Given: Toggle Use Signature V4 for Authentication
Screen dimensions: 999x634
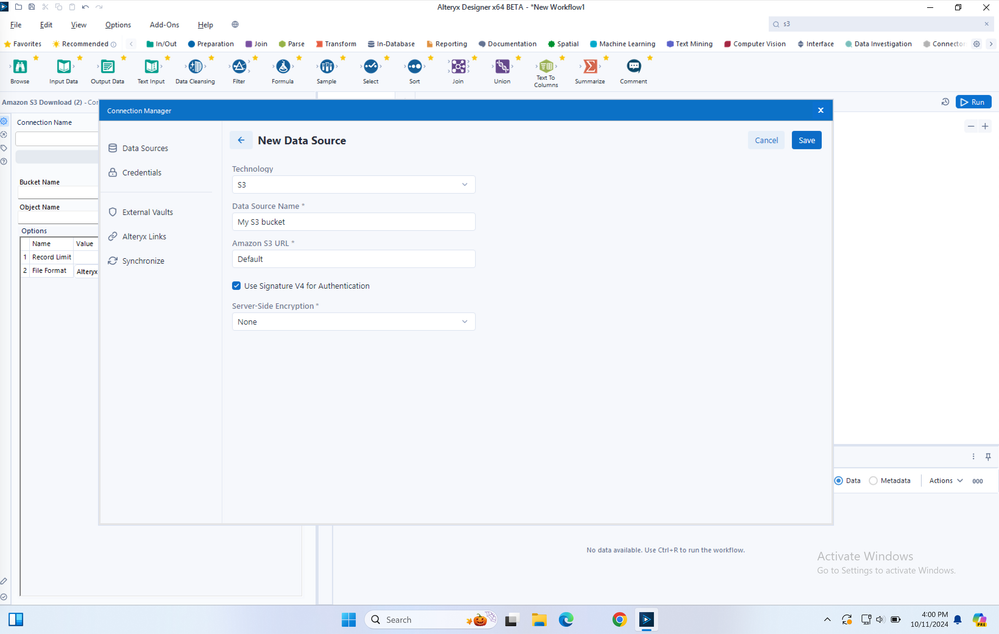Looking at the screenshot, I should click(236, 286).
